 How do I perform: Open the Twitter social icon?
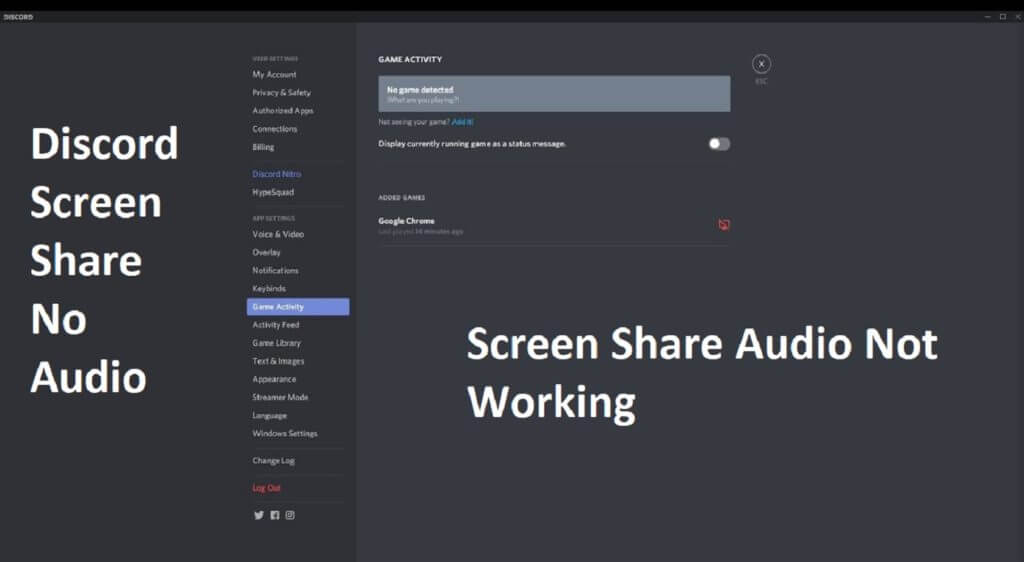259,515
